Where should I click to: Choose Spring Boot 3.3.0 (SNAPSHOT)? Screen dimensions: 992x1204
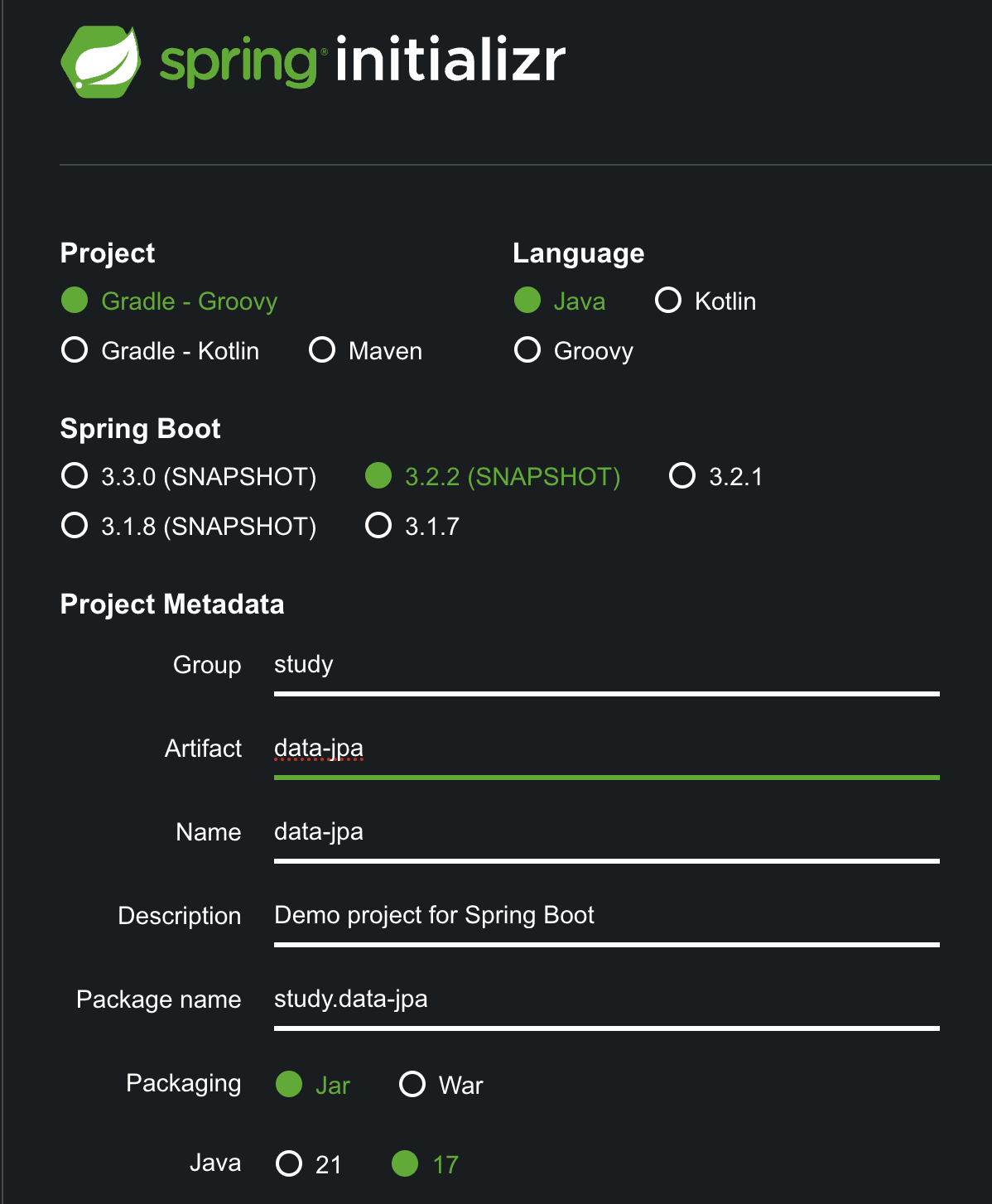click(x=75, y=476)
